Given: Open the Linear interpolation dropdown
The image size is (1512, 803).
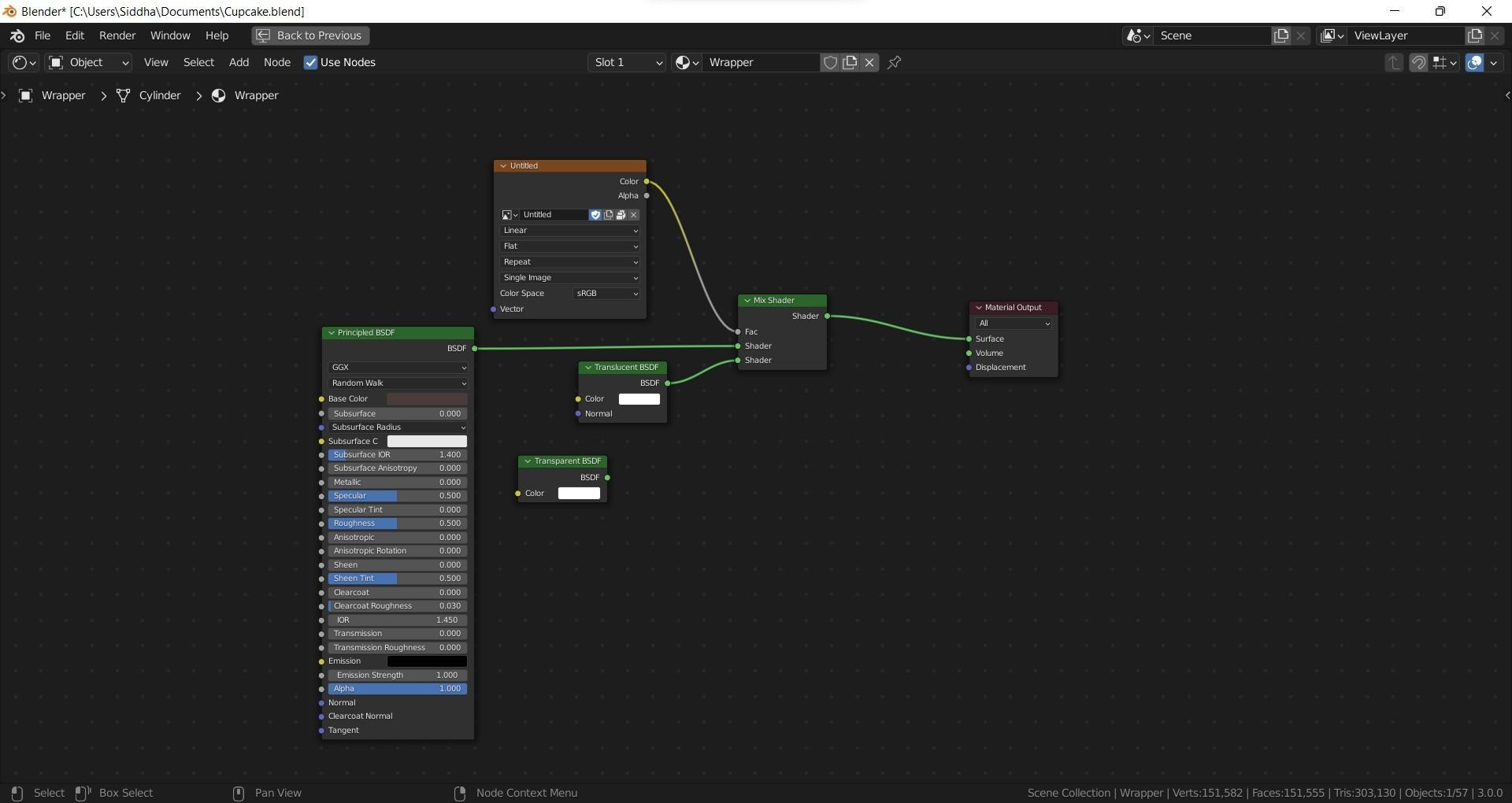Looking at the screenshot, I should point(570,231).
